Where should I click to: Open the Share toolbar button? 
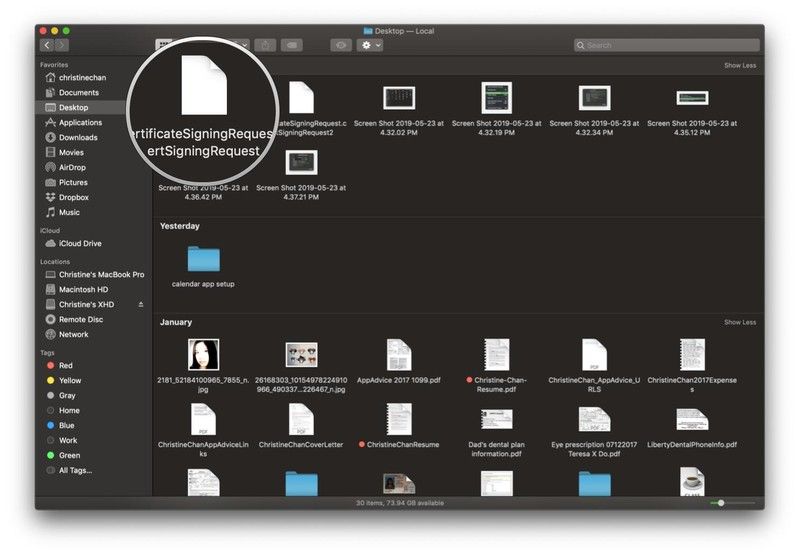[x=265, y=45]
